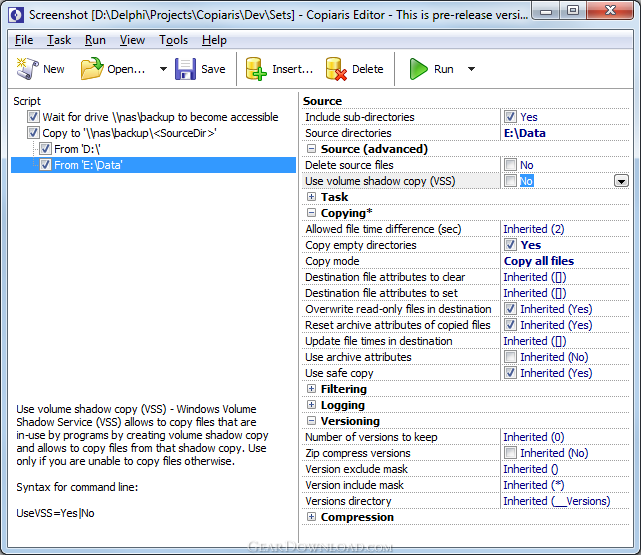641x555 pixels.
Task: Open the Task menu
Action: pos(59,40)
